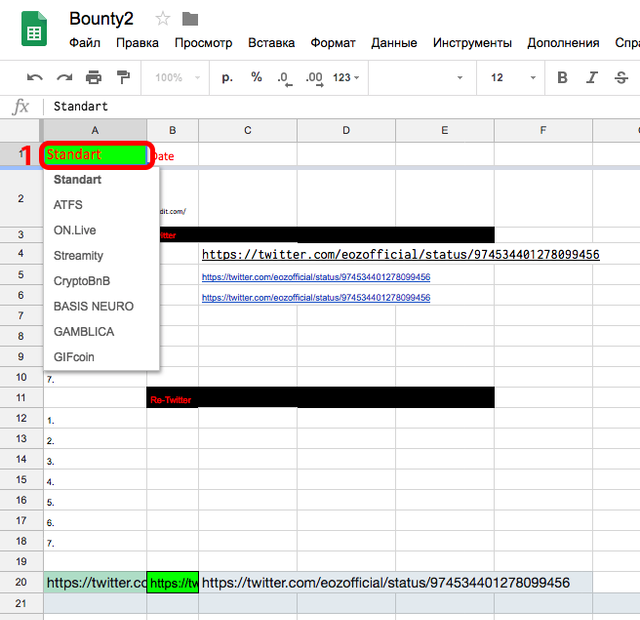
Task: Open the font size 12 dropdown
Action: coord(511,77)
